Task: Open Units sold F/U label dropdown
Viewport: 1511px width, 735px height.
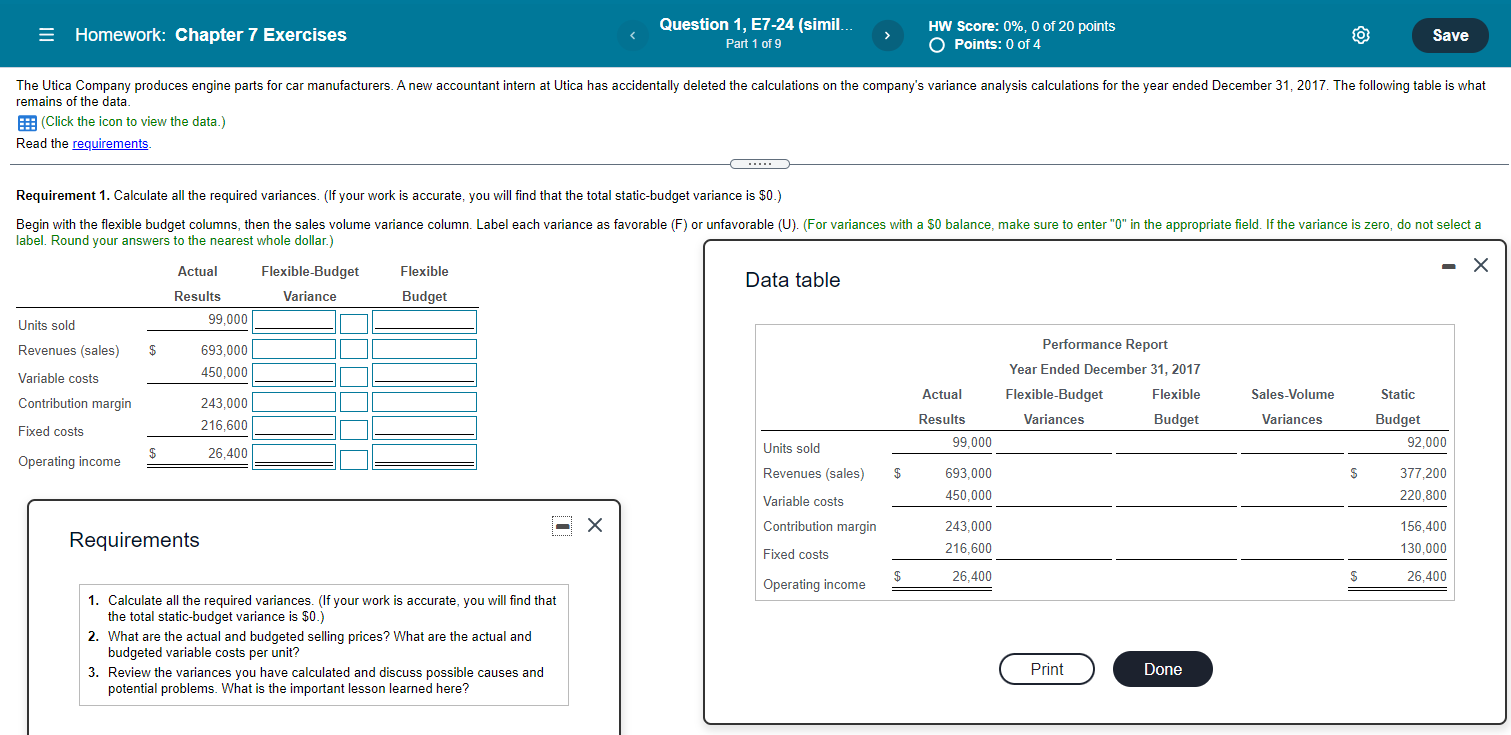Action: (354, 322)
